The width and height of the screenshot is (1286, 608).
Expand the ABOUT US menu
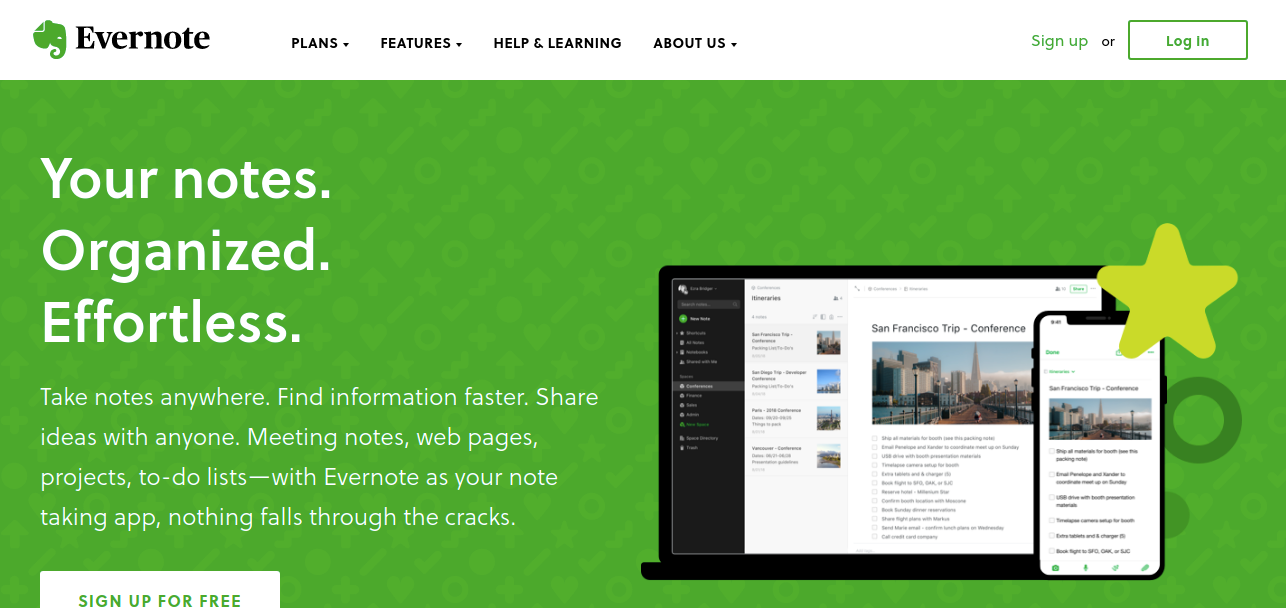point(695,43)
